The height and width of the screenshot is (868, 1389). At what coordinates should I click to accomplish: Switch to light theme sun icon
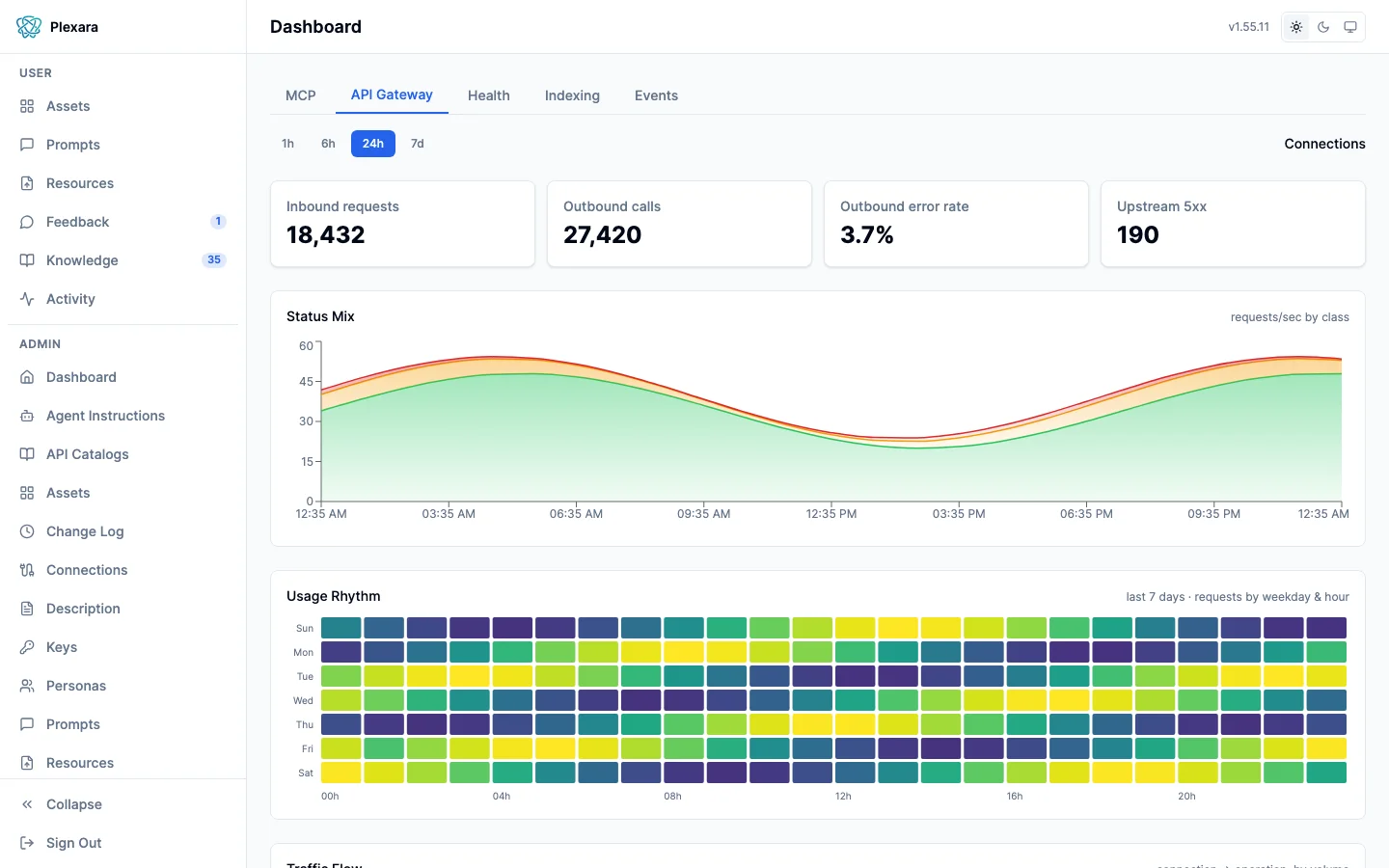pos(1296,27)
